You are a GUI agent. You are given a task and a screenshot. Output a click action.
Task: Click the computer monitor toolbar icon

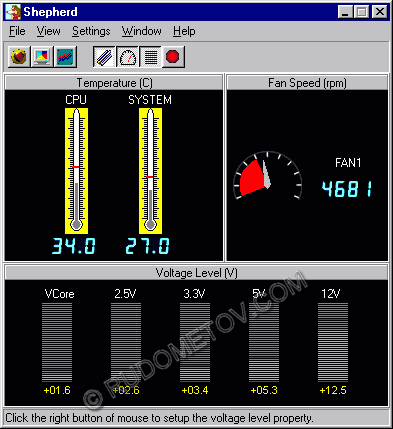(42, 57)
